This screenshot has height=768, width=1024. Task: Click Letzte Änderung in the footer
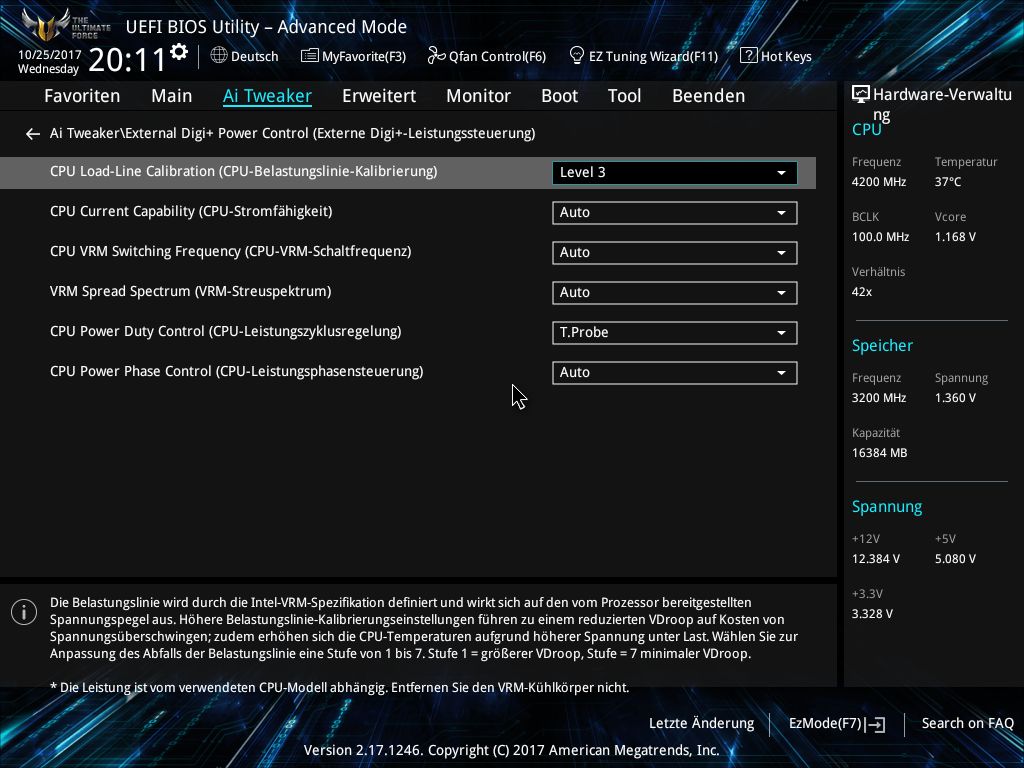(x=701, y=724)
